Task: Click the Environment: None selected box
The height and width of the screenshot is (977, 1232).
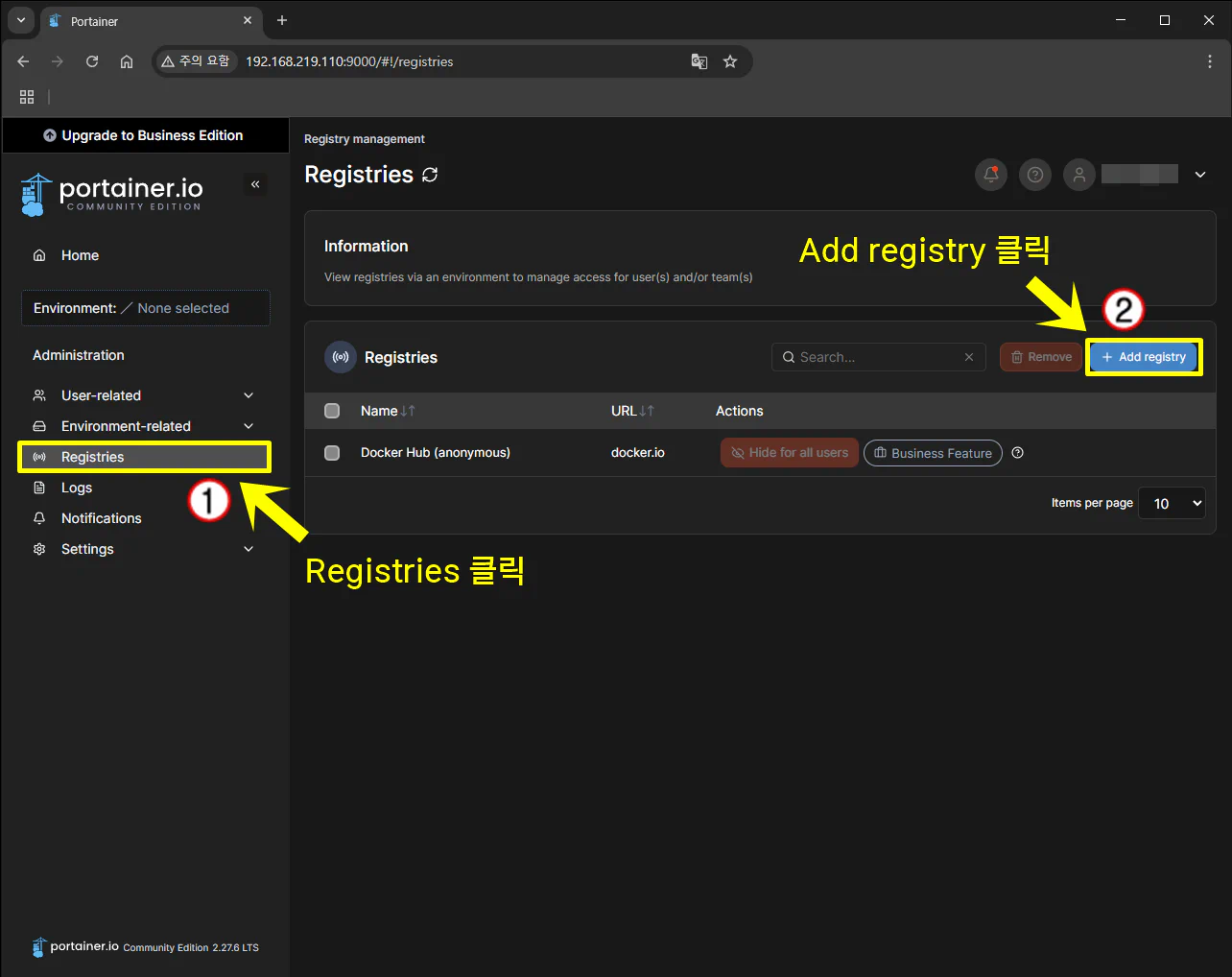Action: pyautogui.click(x=146, y=308)
